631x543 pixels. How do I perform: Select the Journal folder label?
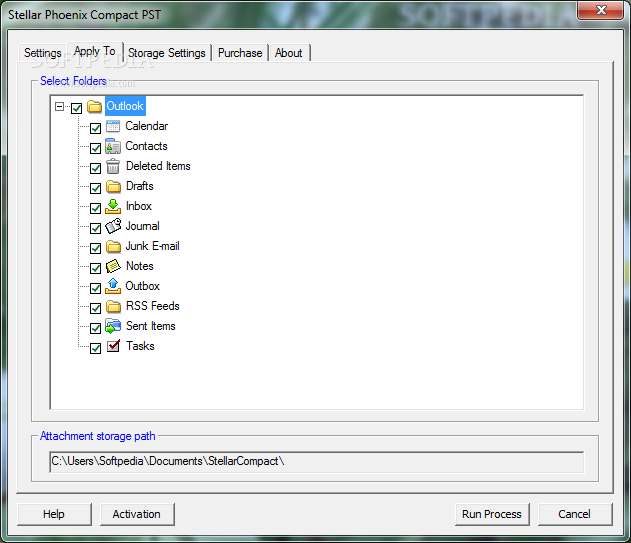pyautogui.click(x=142, y=226)
